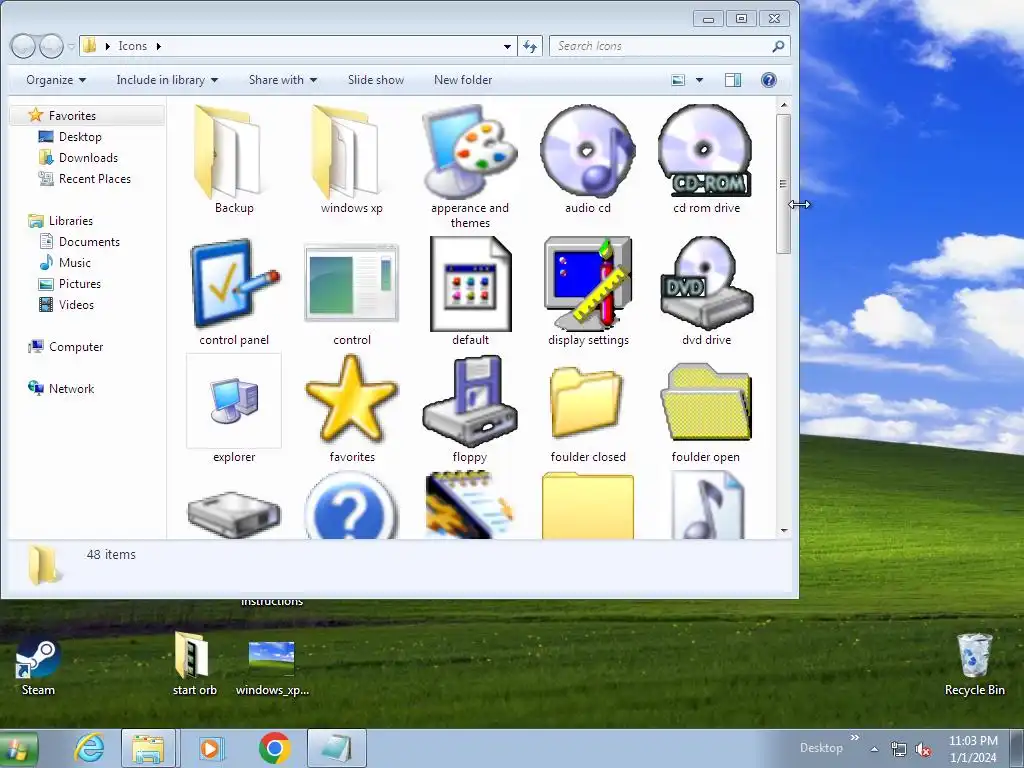Screen dimensions: 1024x768
Task: Click the muted volume tray icon
Action: point(923,750)
